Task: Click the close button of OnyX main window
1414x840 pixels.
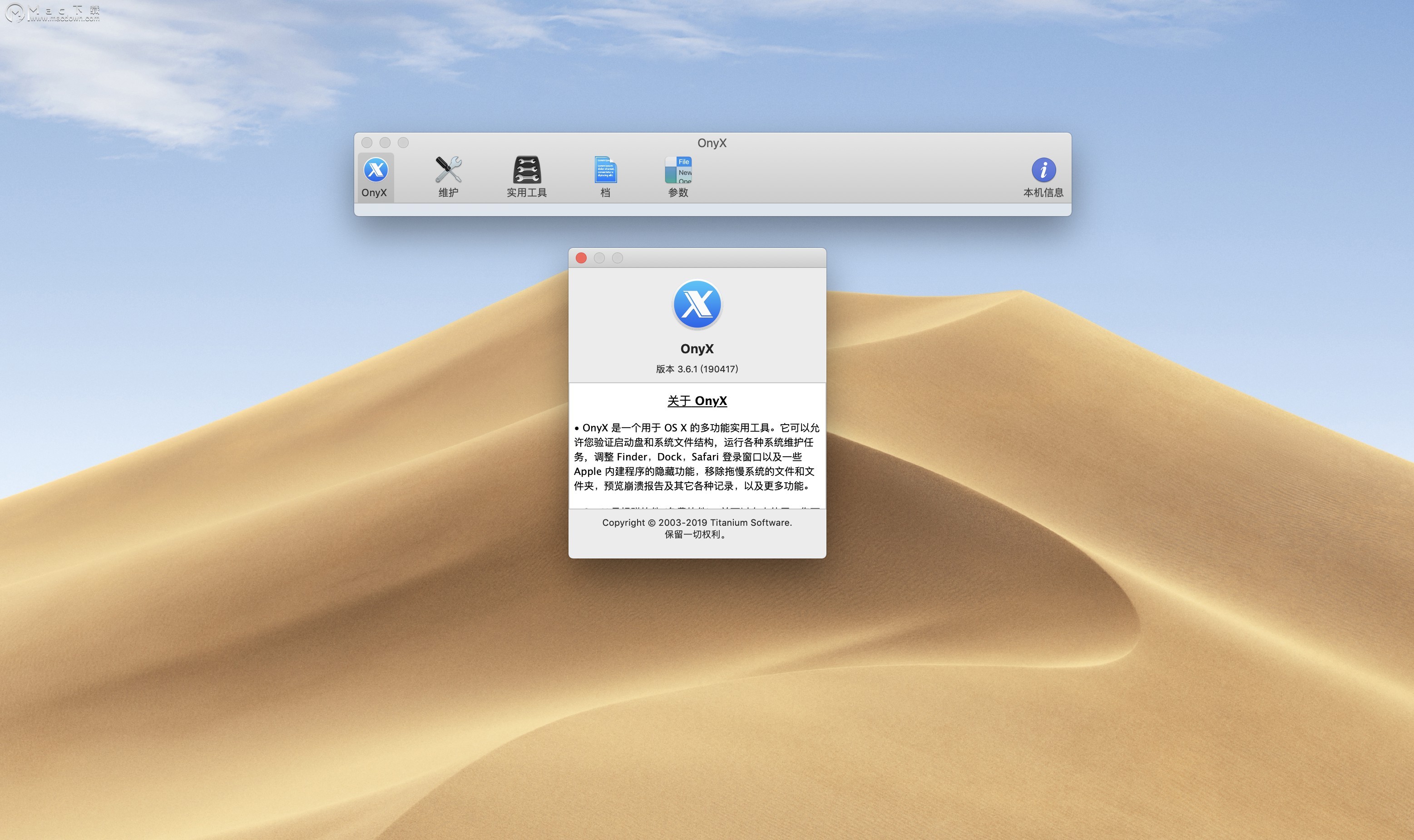Action: tap(367, 143)
